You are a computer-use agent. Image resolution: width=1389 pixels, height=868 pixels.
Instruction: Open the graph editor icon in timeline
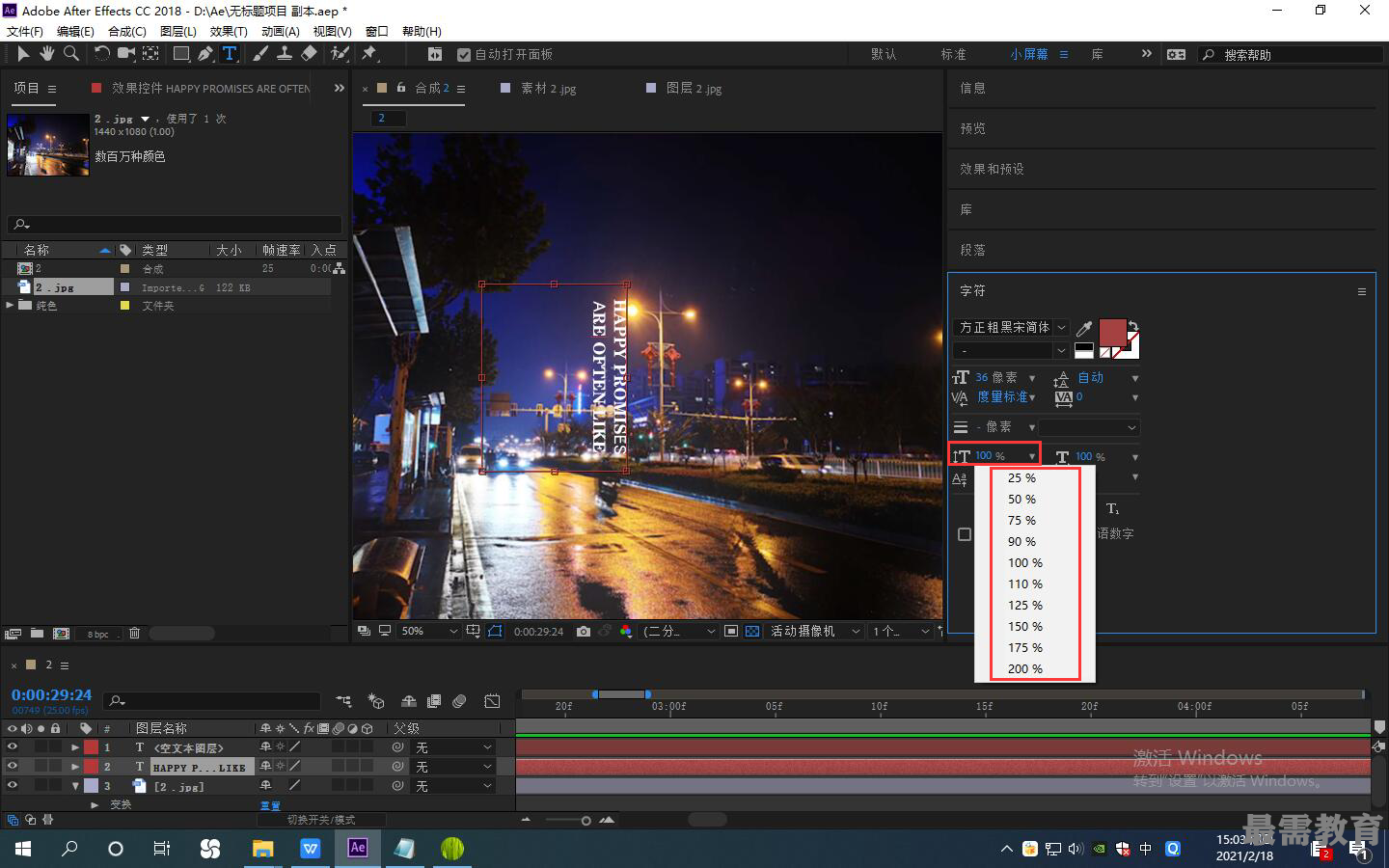pyautogui.click(x=492, y=701)
